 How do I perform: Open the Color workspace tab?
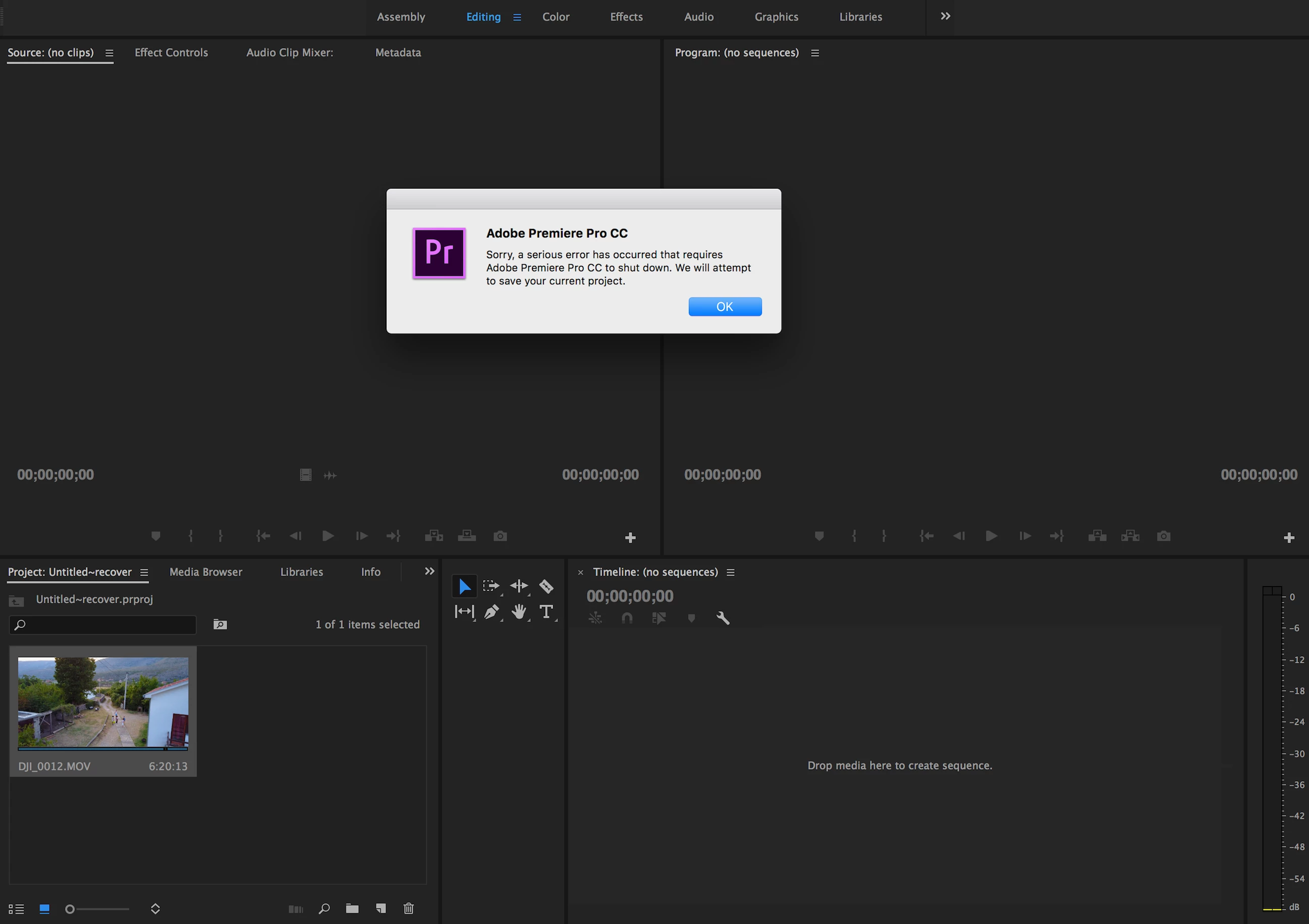[555, 17]
